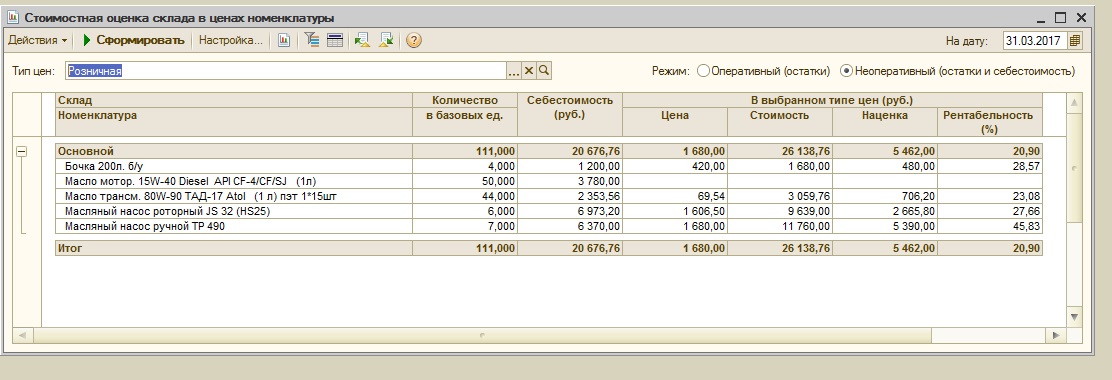Open price type via magnifier icon

click(x=544, y=71)
